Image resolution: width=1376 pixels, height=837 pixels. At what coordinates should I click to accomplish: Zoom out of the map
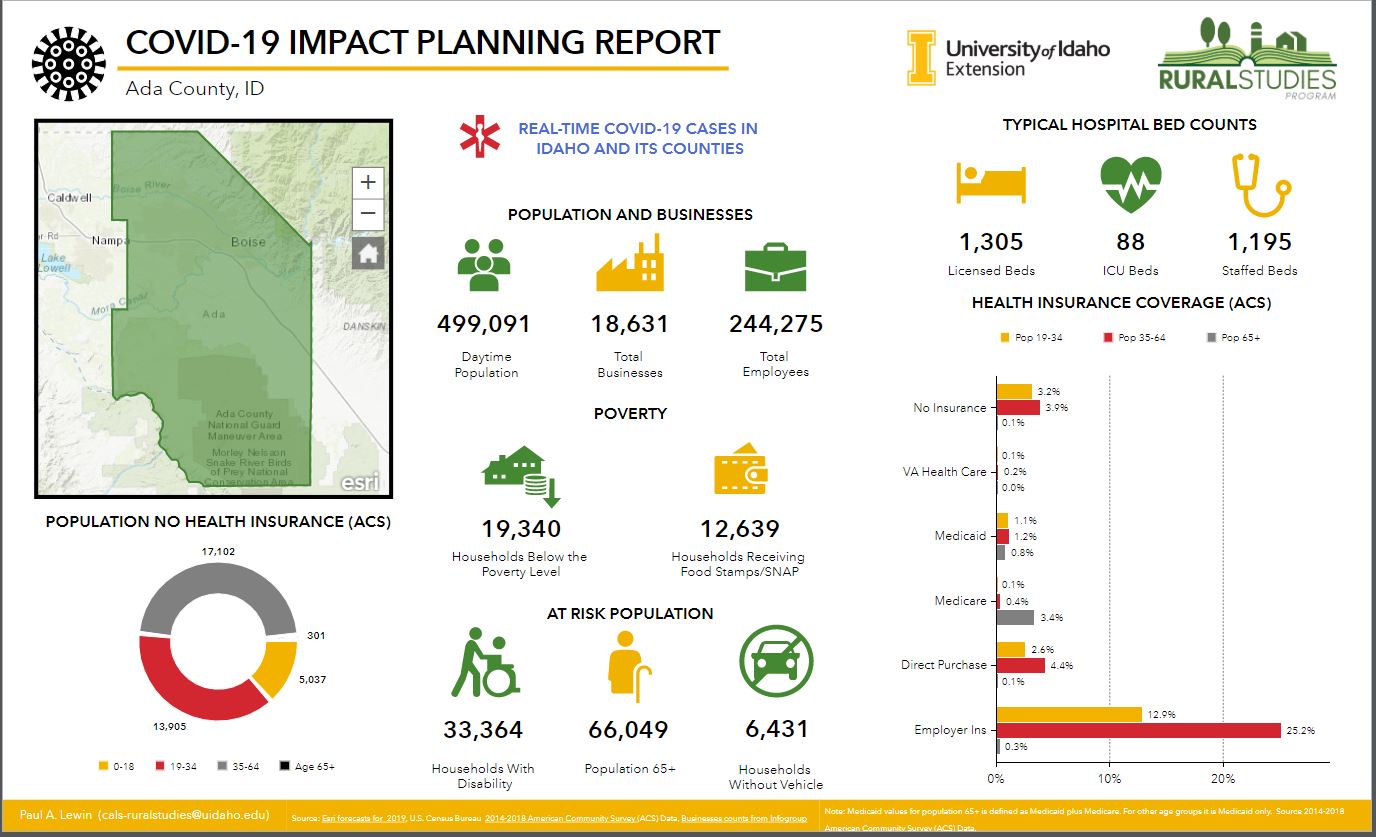coord(368,213)
